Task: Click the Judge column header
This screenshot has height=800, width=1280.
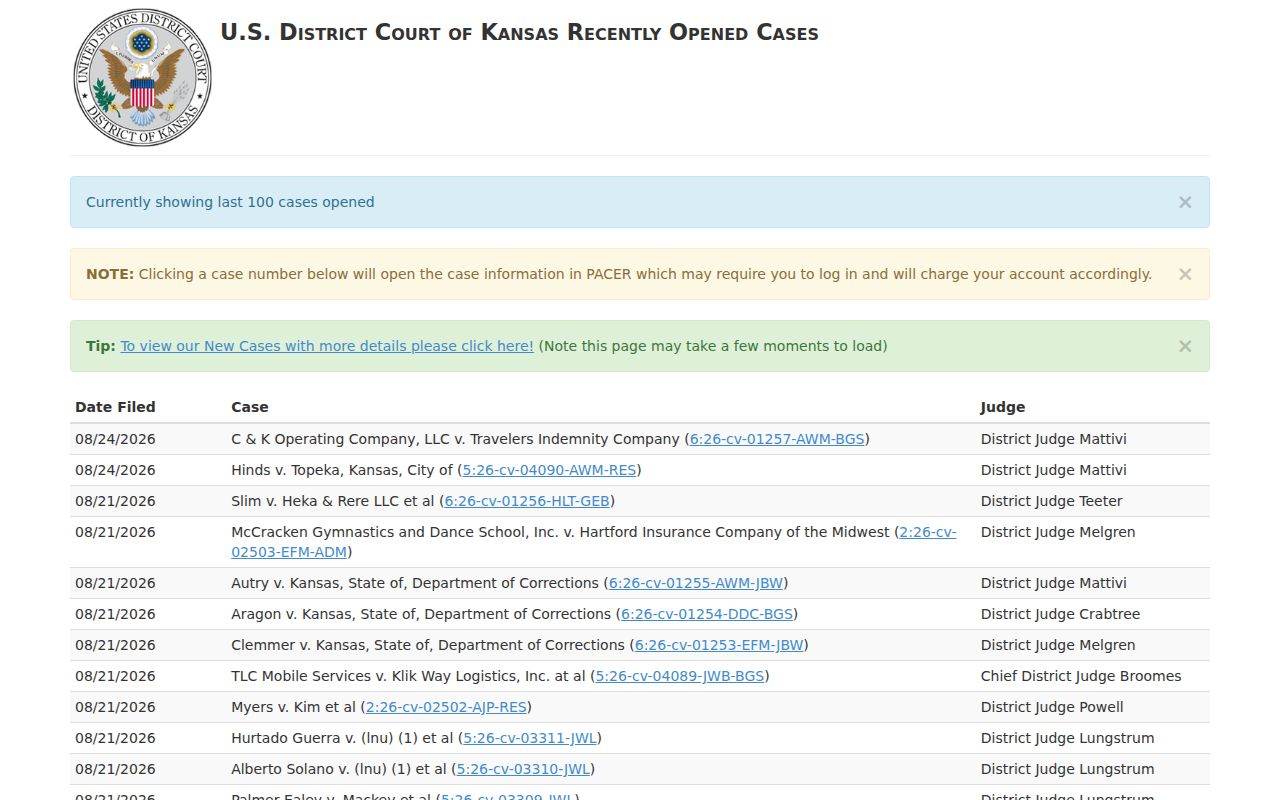Action: [x=1003, y=407]
